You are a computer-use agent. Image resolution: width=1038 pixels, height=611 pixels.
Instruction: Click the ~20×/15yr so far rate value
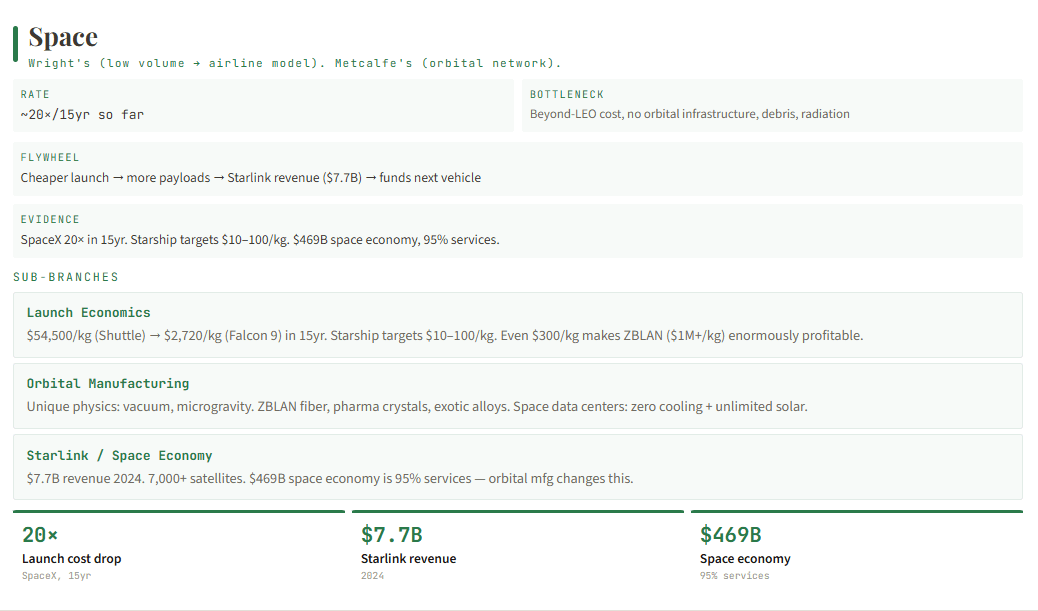82,115
